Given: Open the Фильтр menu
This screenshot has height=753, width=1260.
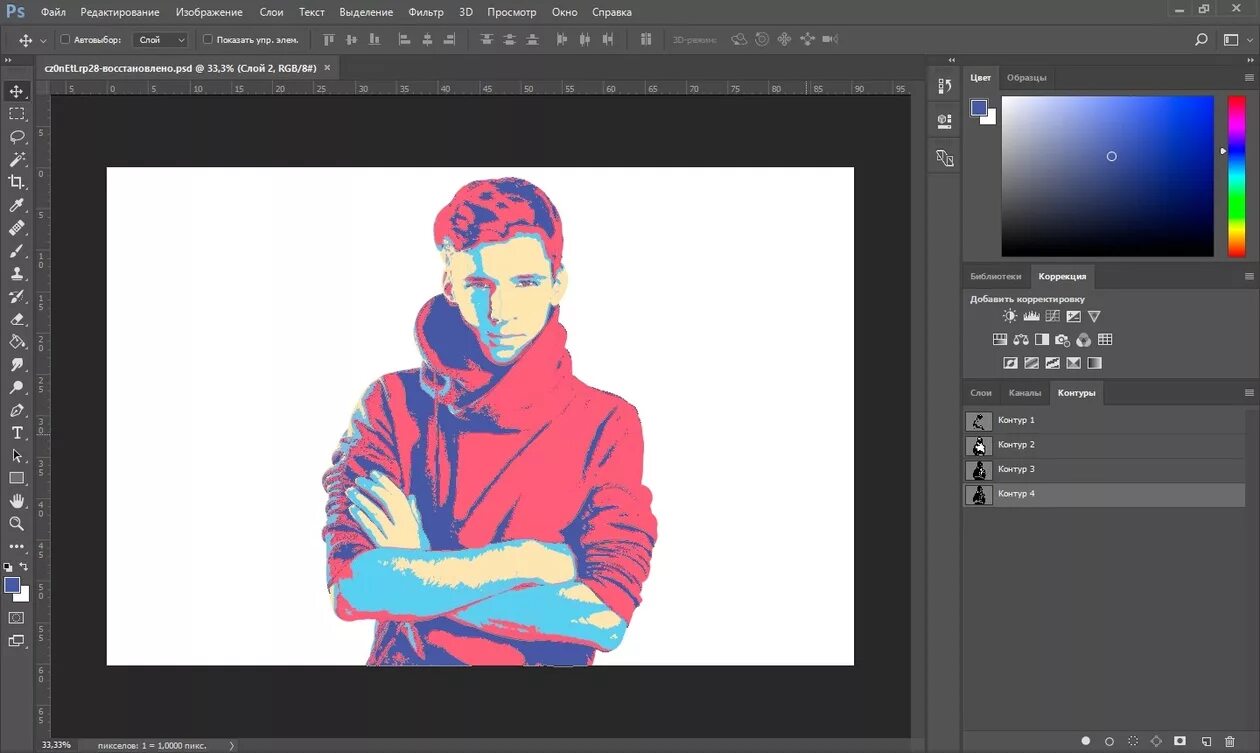Looking at the screenshot, I should click(426, 12).
